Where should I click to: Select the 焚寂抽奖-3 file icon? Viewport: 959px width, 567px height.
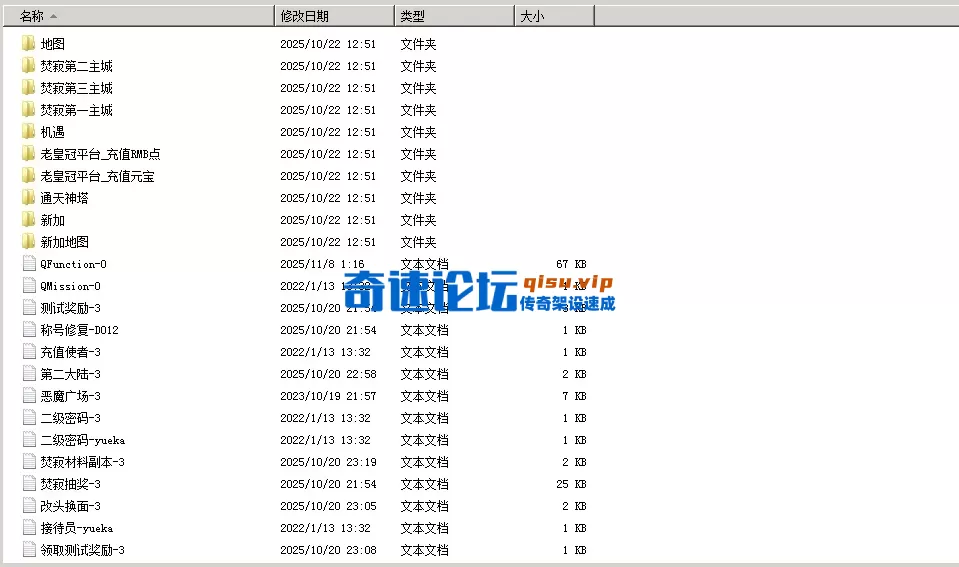tap(29, 484)
